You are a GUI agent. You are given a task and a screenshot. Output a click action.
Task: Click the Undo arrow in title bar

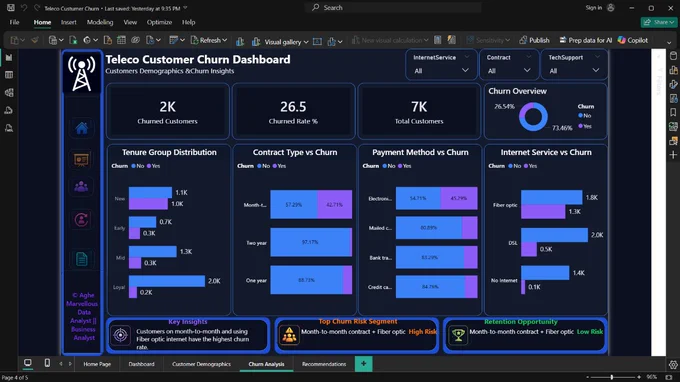click(x=24, y=8)
